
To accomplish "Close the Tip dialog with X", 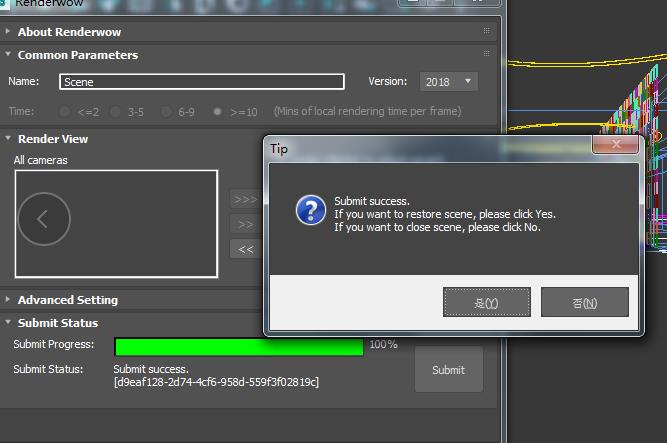I will tap(616, 144).
